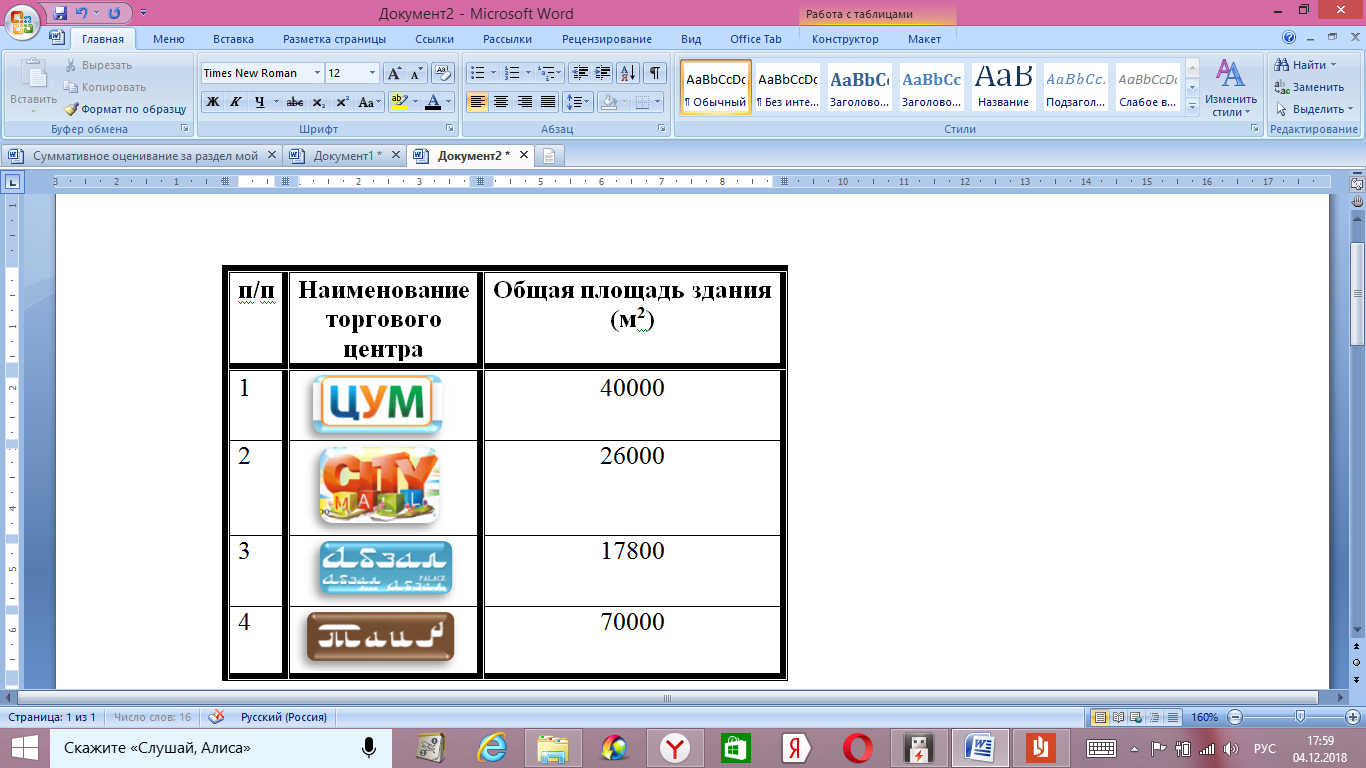Viewport: 1366px width, 768px height.
Task: Toggle strikethrough abc formatting
Action: (x=295, y=102)
